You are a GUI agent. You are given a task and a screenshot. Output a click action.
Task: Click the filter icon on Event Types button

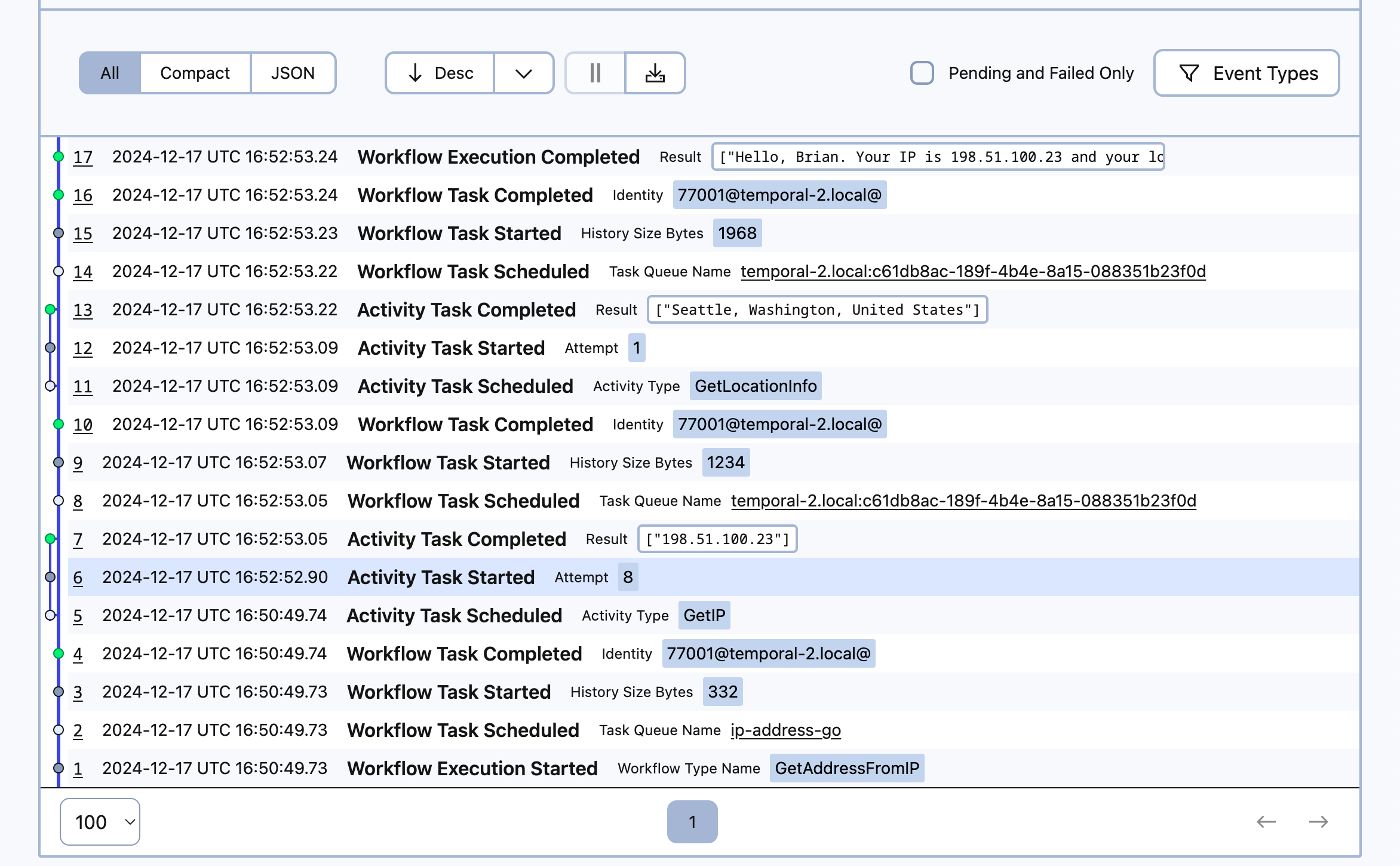[1190, 73]
